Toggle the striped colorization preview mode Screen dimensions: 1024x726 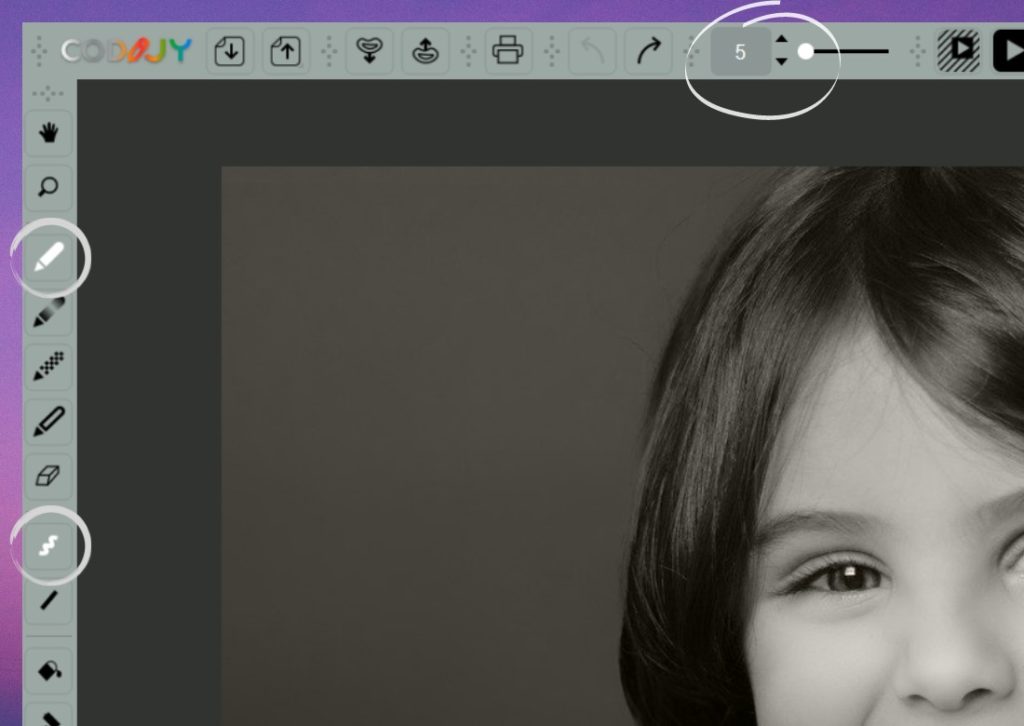coord(957,50)
